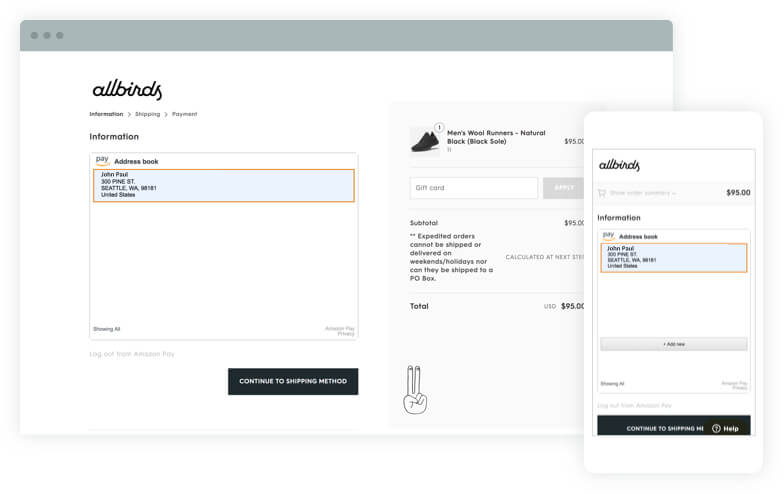Click Continue to Shipping Method on desktop
Viewport: 784px width, 494px height.
[x=293, y=382]
